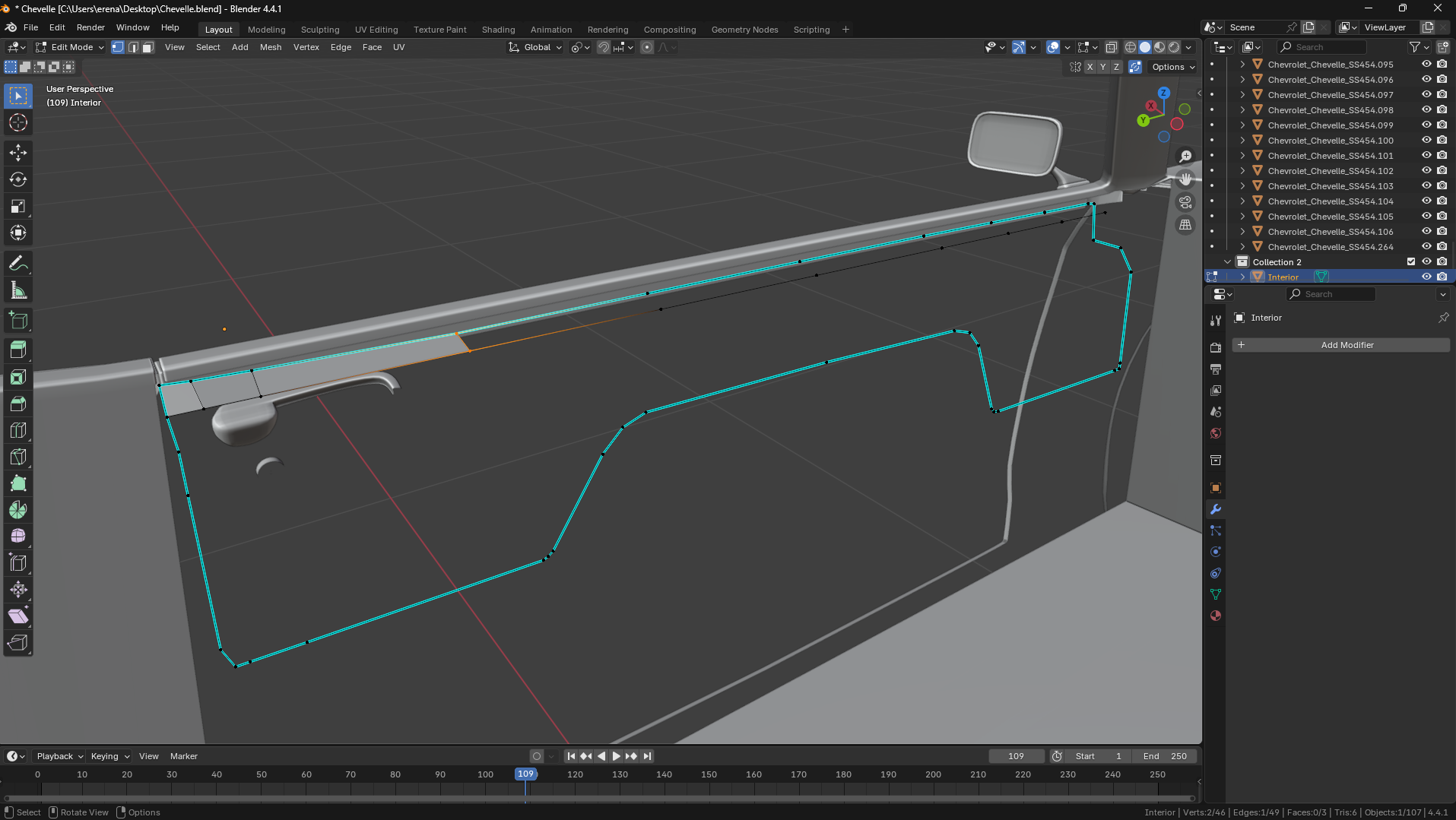
Task: Uncheck Collection 2 exclude checkbox
Action: coord(1411,262)
